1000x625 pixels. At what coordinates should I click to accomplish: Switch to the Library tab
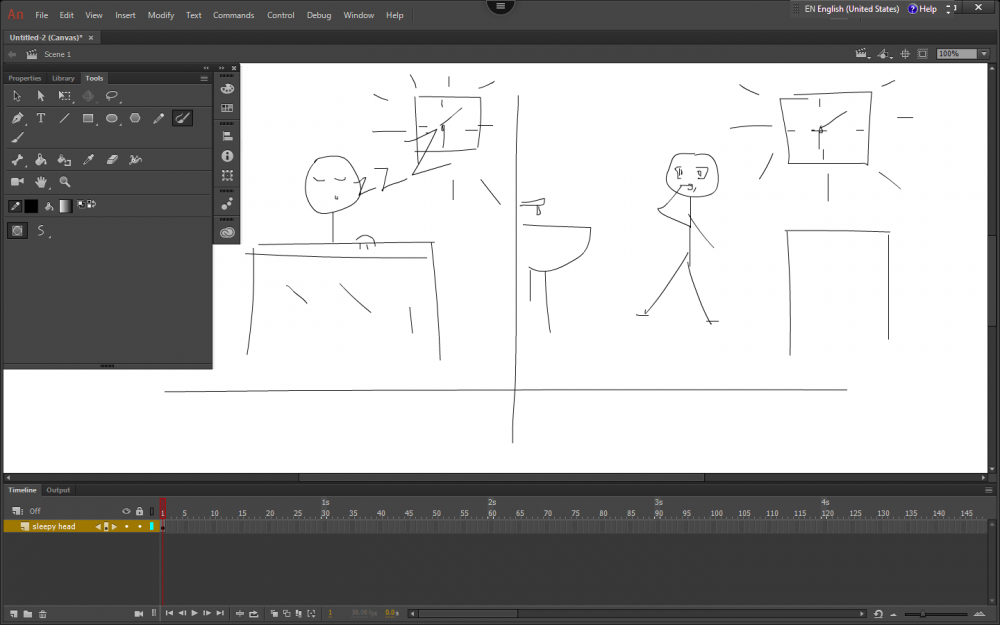[x=63, y=78]
